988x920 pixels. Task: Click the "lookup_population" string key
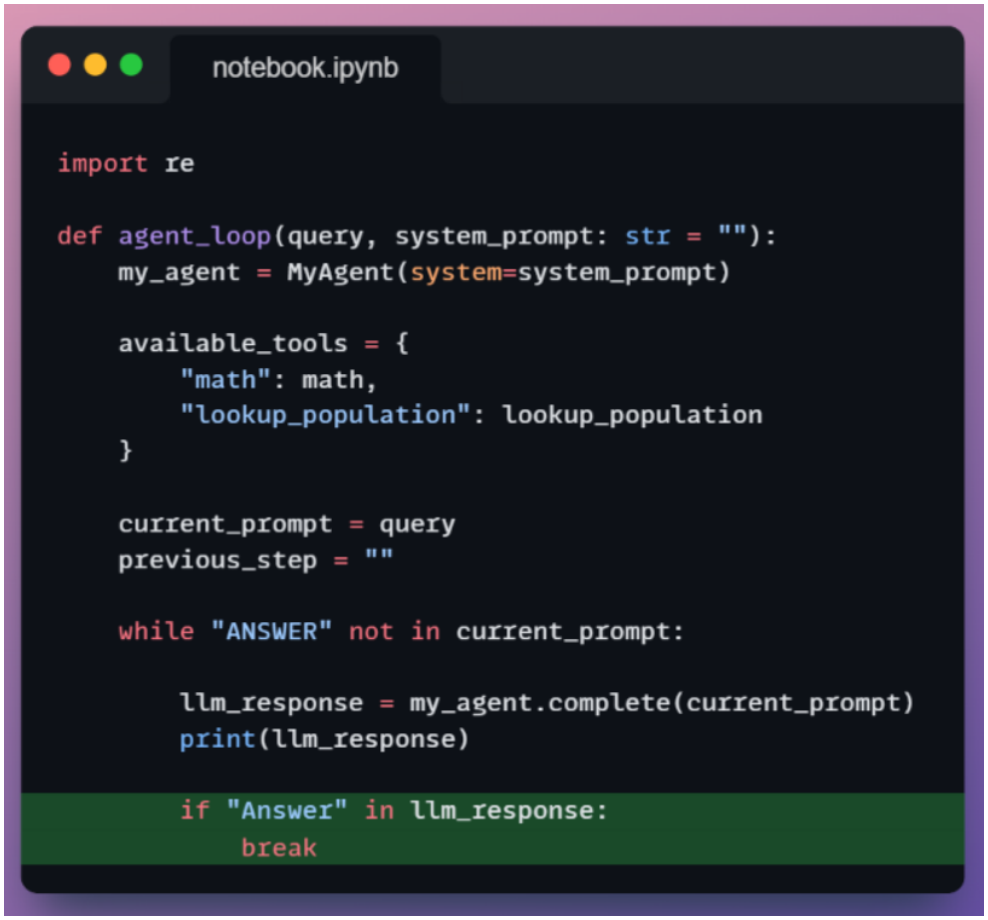click(x=325, y=415)
